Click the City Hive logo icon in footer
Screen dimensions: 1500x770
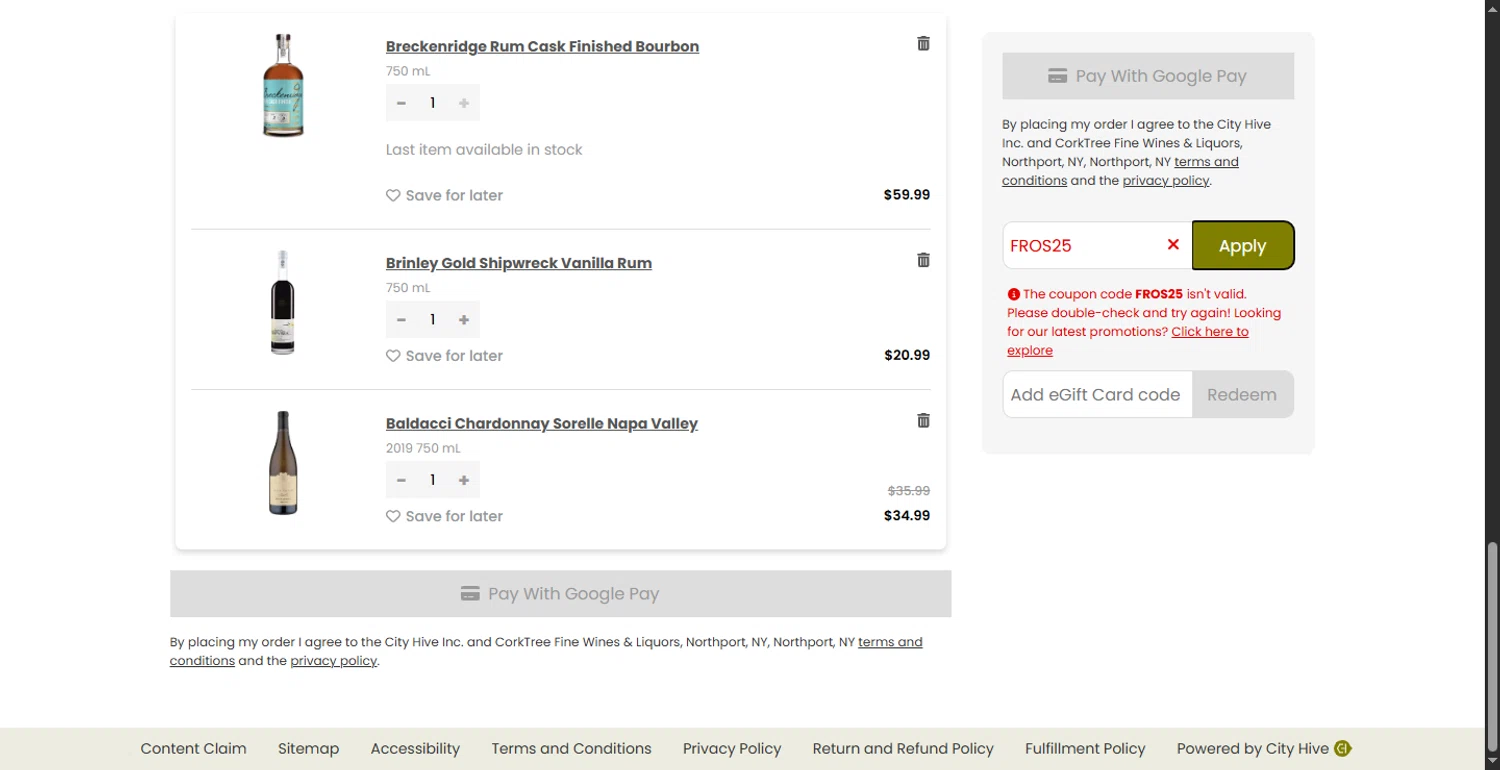[1343, 749]
